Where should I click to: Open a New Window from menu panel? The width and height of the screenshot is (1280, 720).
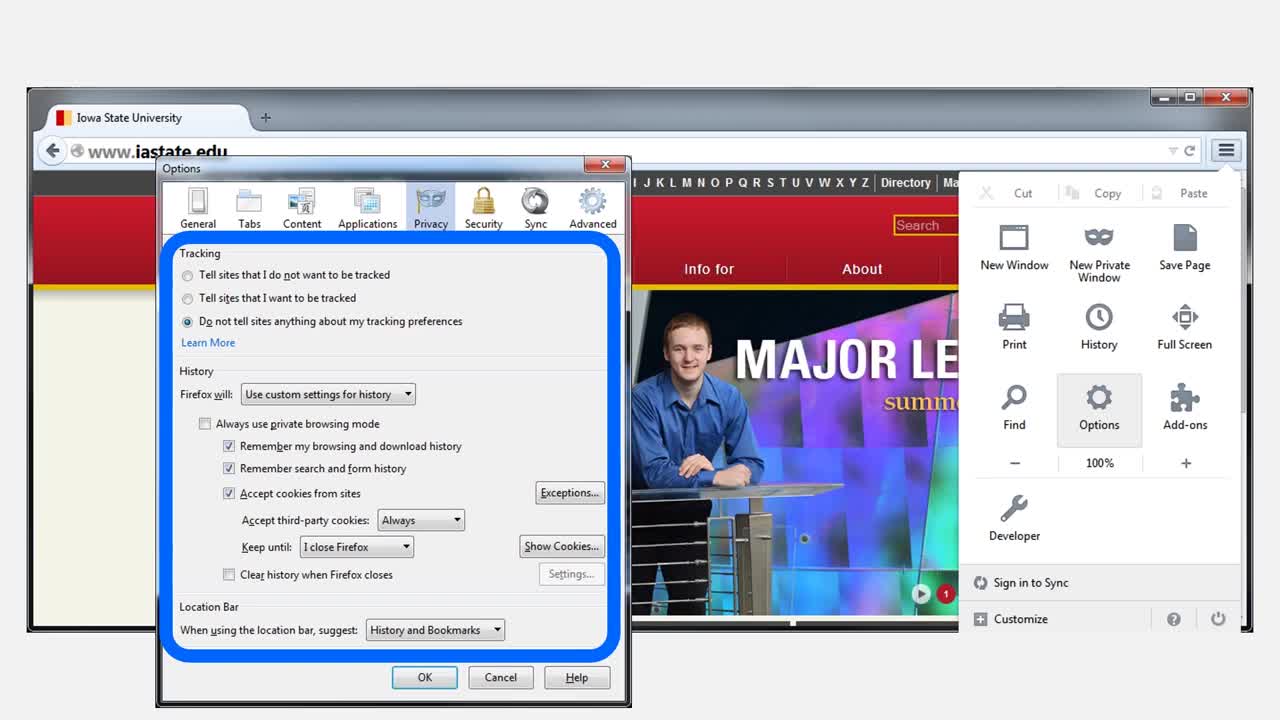[1014, 247]
